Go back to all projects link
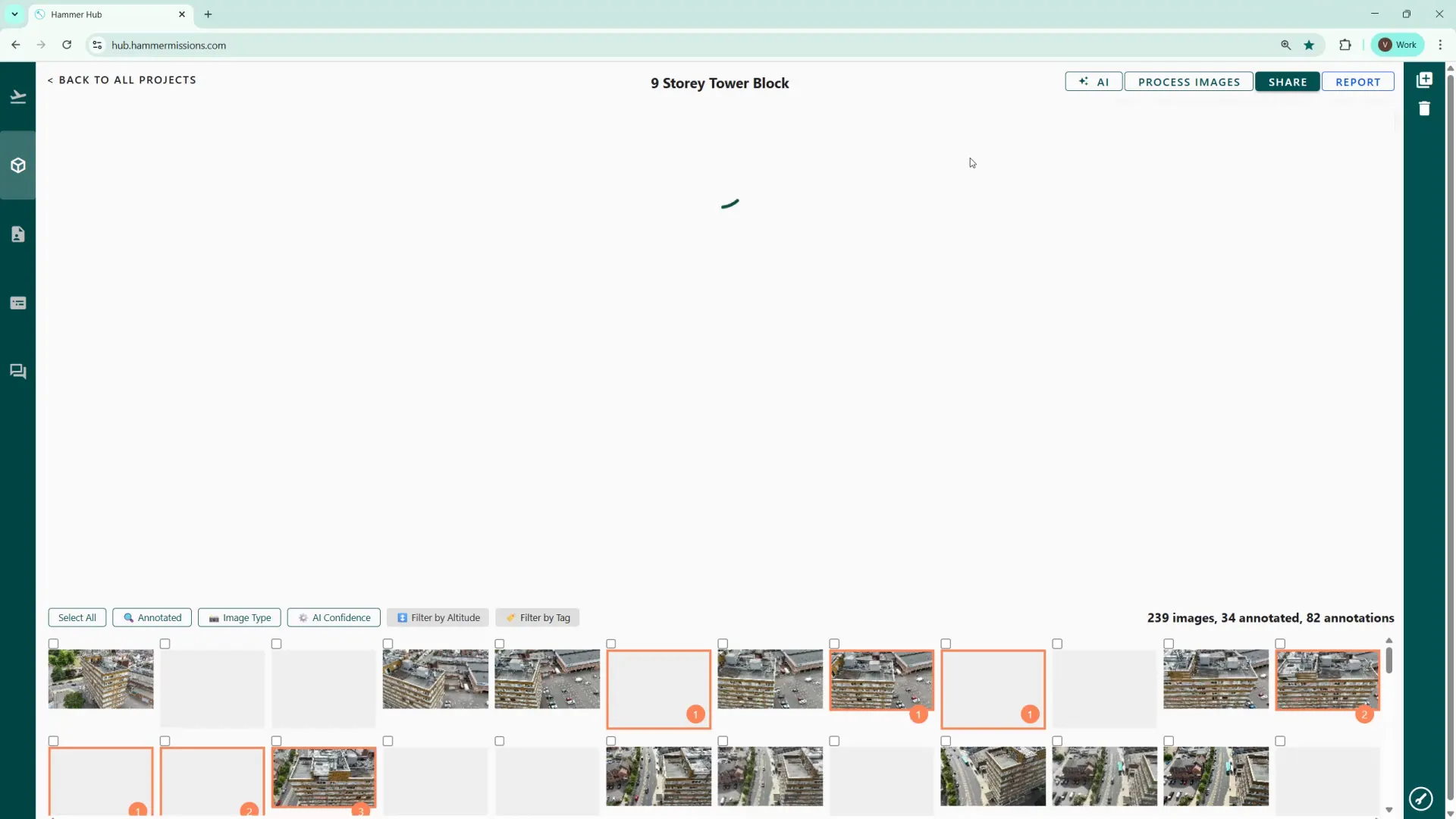 [121, 80]
